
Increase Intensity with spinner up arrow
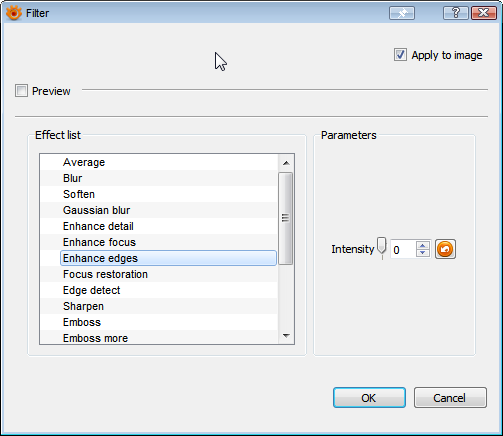423,246
